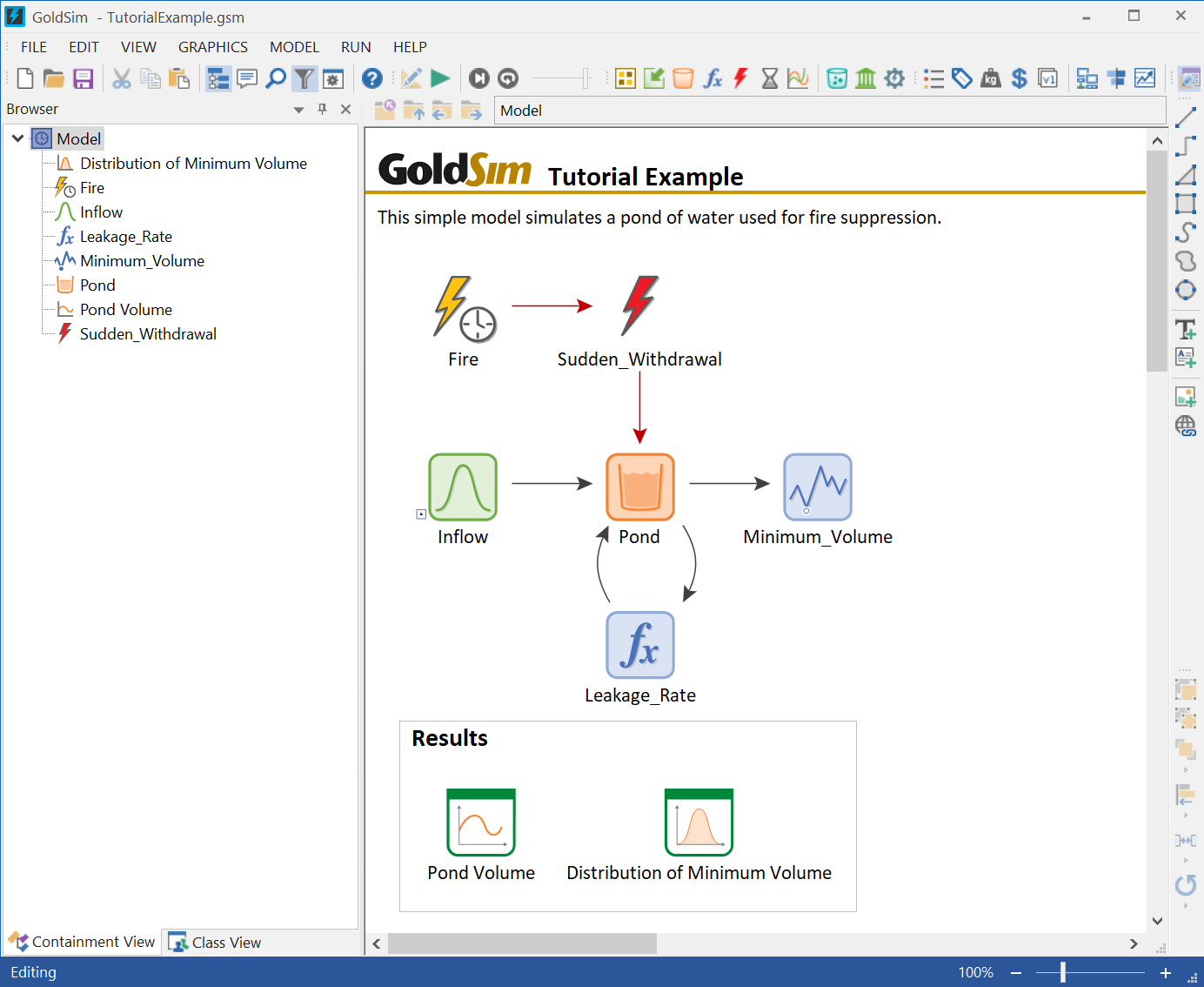Insert an Expression fx element from the toolbar

point(712,78)
